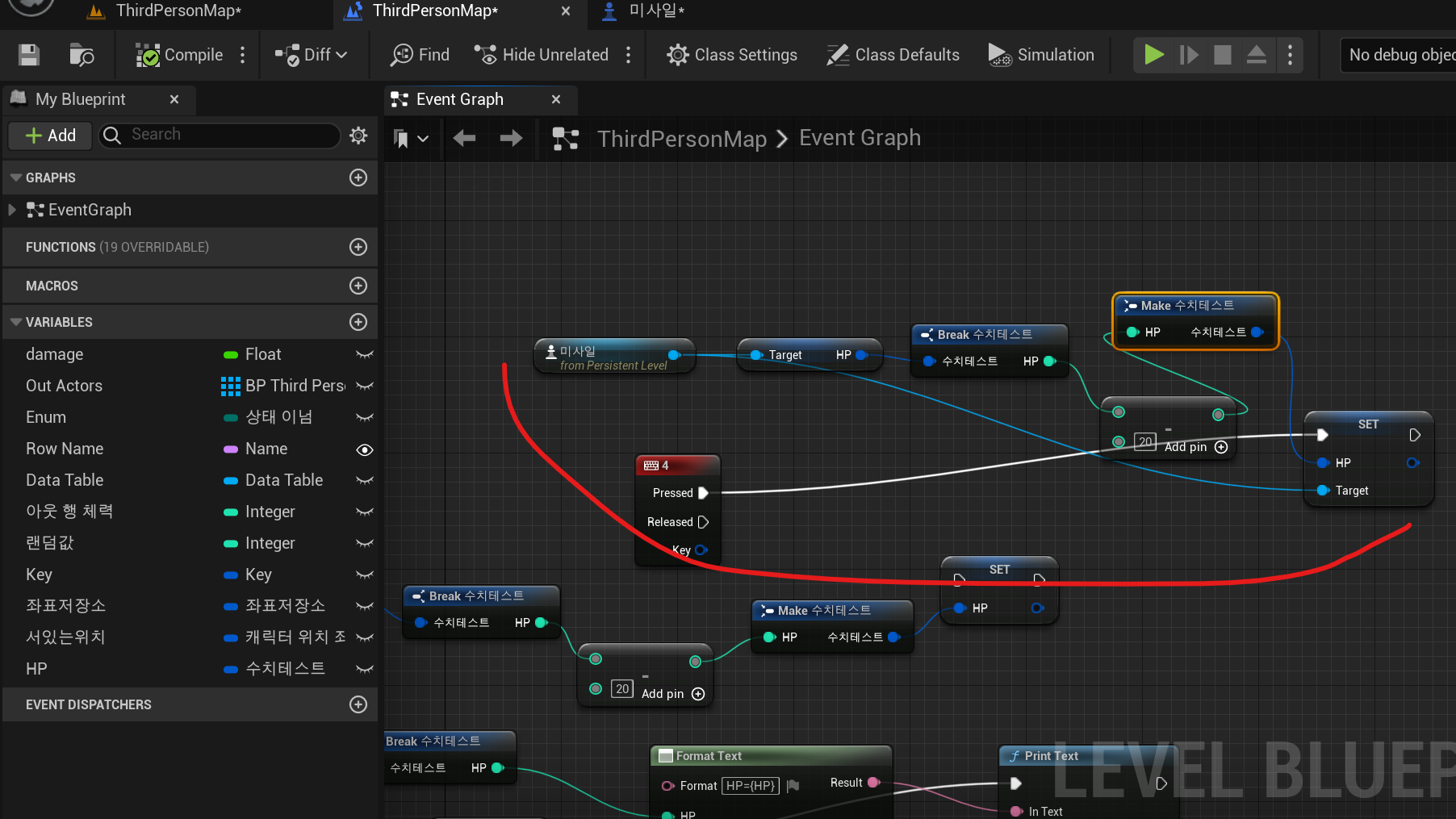Screen dimensions: 1456x819
Task: Toggle visibility eye for Out Actors variable
Action: coord(365,386)
